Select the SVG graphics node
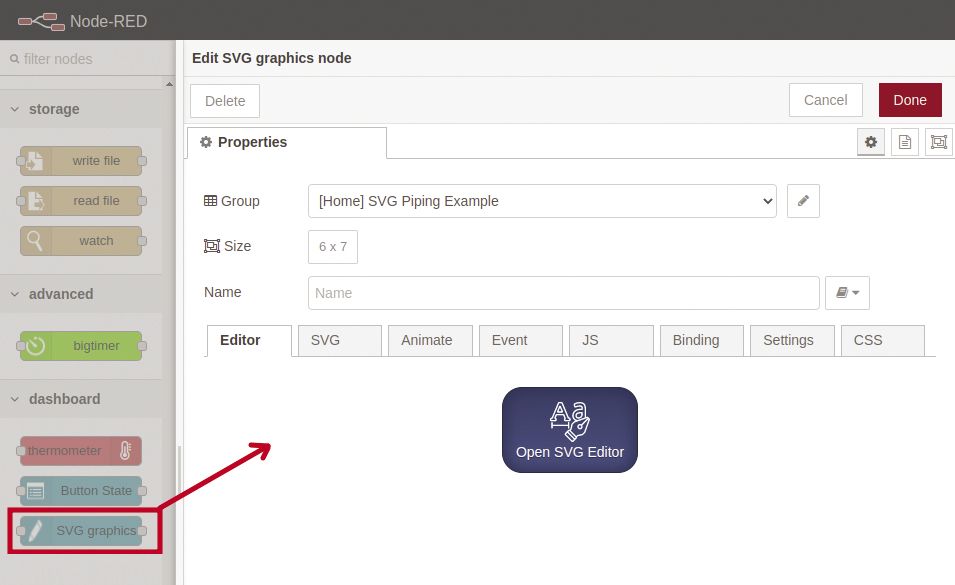The height and width of the screenshot is (585, 955). (x=81, y=531)
